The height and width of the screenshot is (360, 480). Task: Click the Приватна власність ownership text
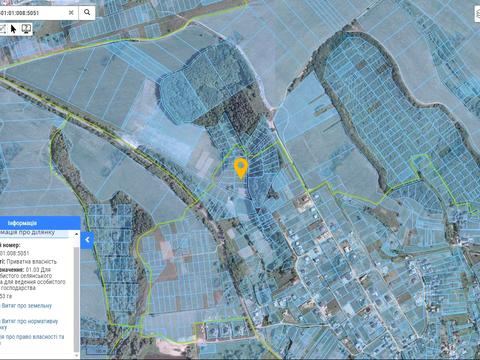(x=32, y=262)
